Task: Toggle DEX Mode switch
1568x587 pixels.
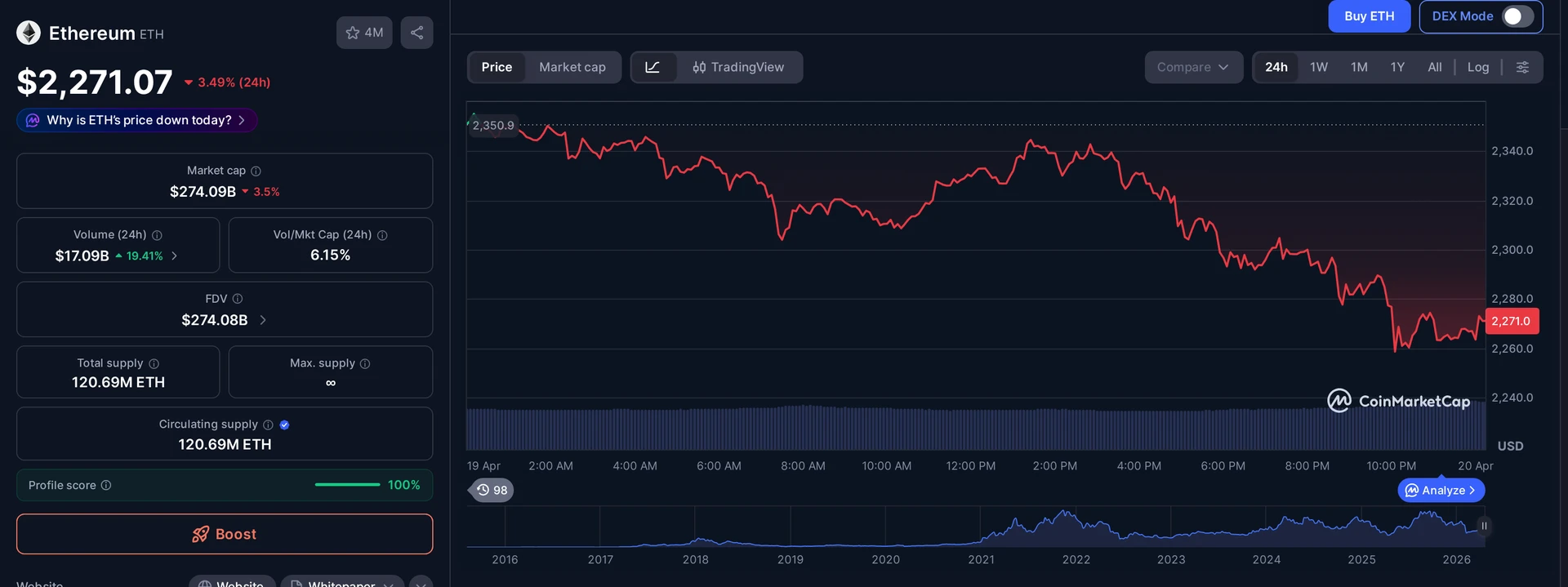Action: (x=1518, y=16)
